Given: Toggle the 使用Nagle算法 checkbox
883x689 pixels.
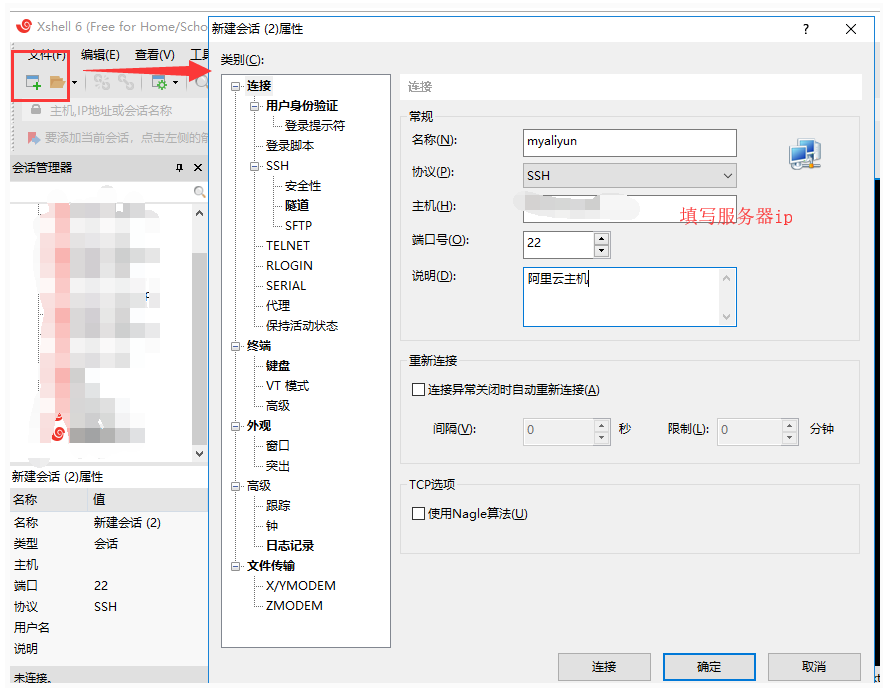Looking at the screenshot, I should tap(418, 514).
